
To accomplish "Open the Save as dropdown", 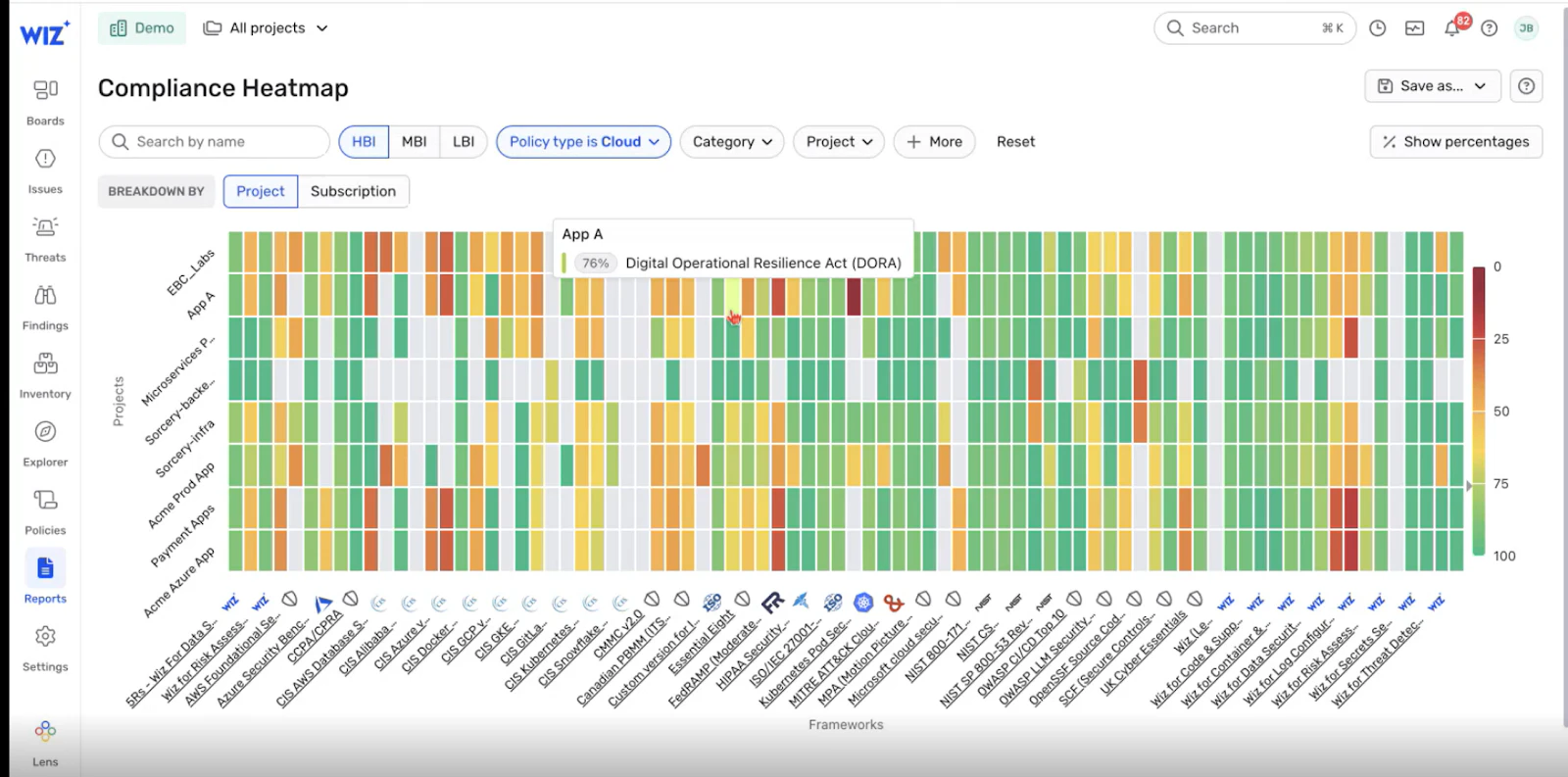I will click(x=1433, y=86).
